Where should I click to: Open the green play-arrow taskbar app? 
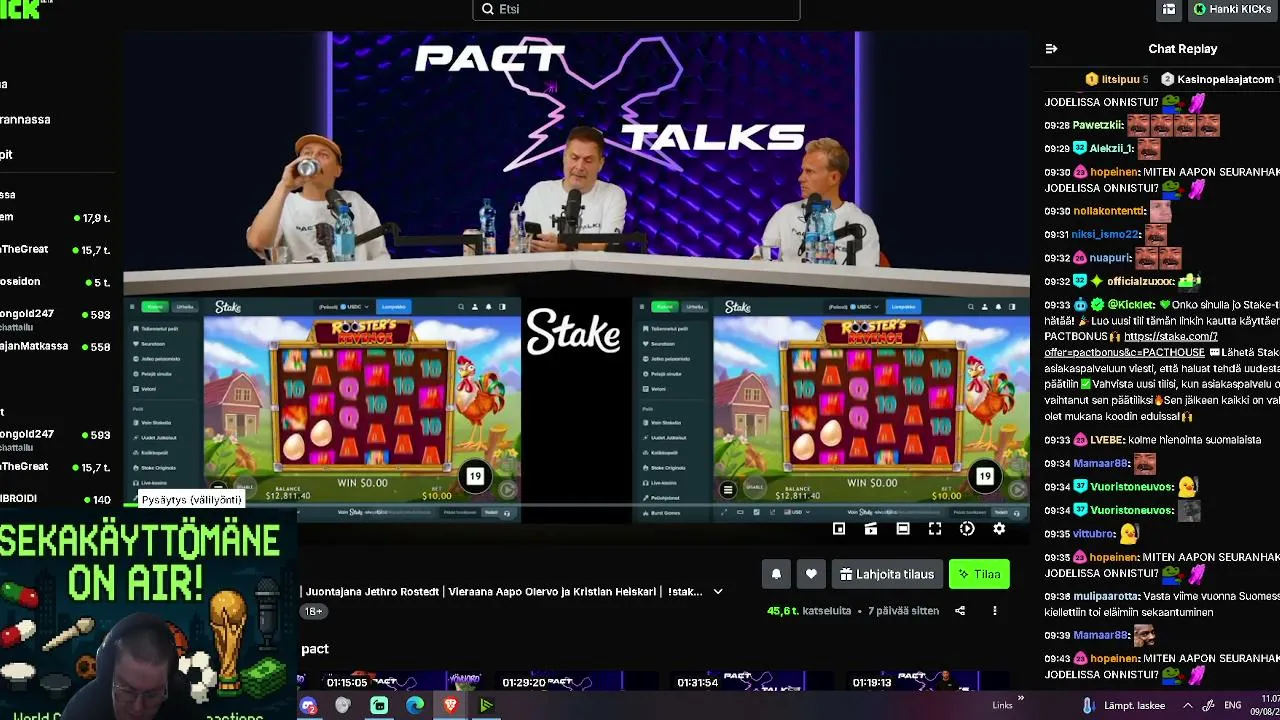pyautogui.click(x=486, y=705)
